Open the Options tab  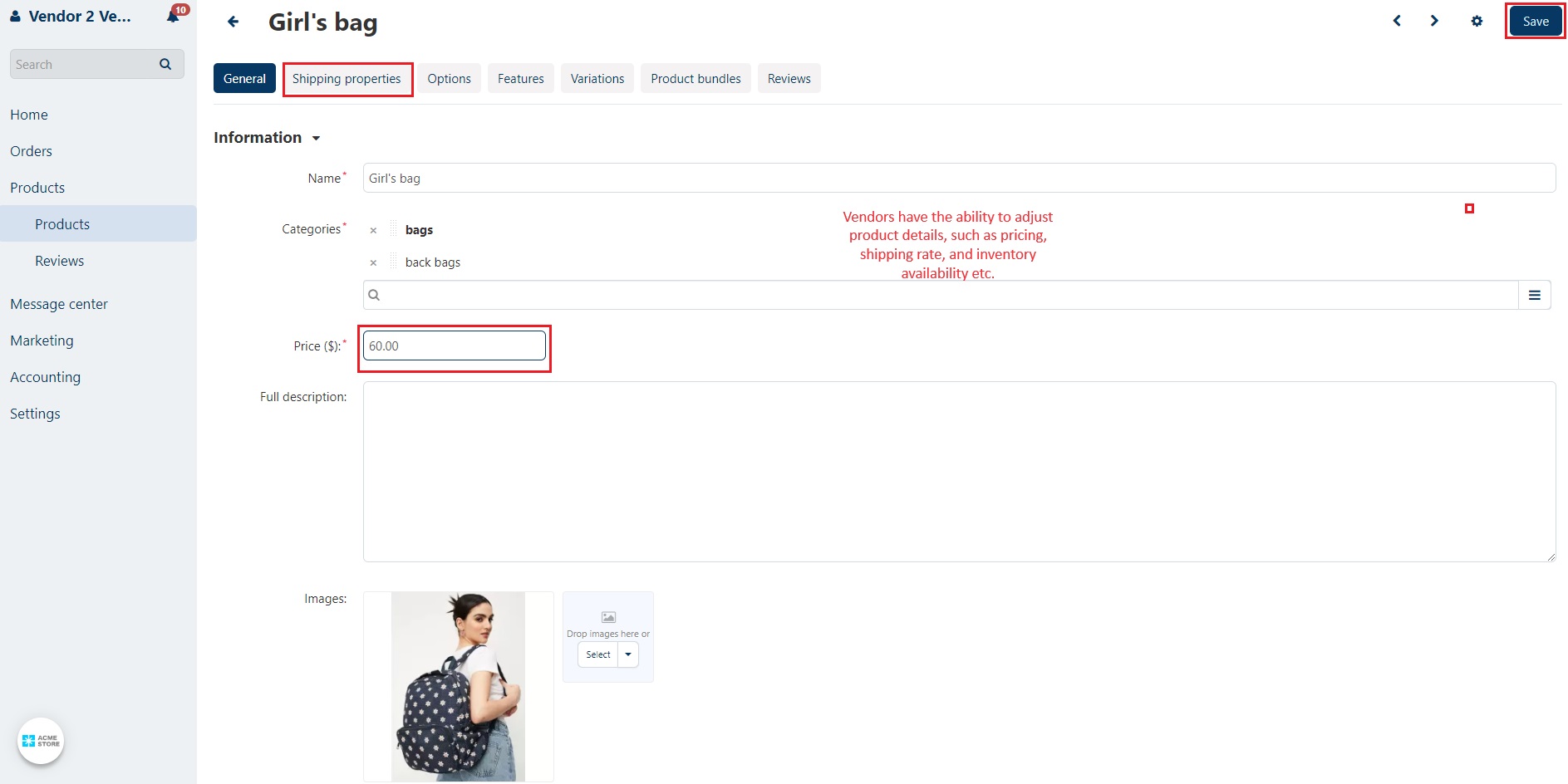coord(449,78)
